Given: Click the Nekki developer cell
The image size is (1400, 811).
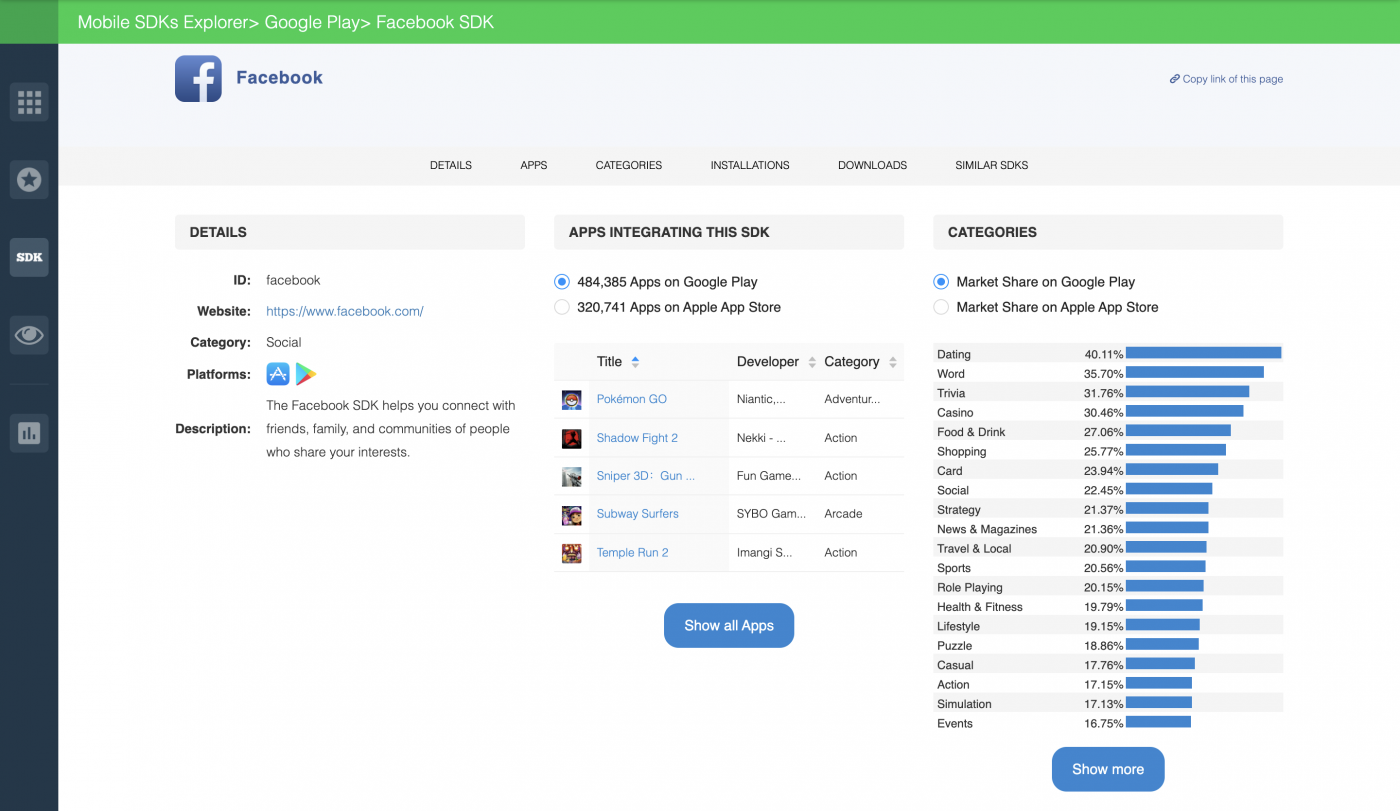Looking at the screenshot, I should [x=761, y=438].
